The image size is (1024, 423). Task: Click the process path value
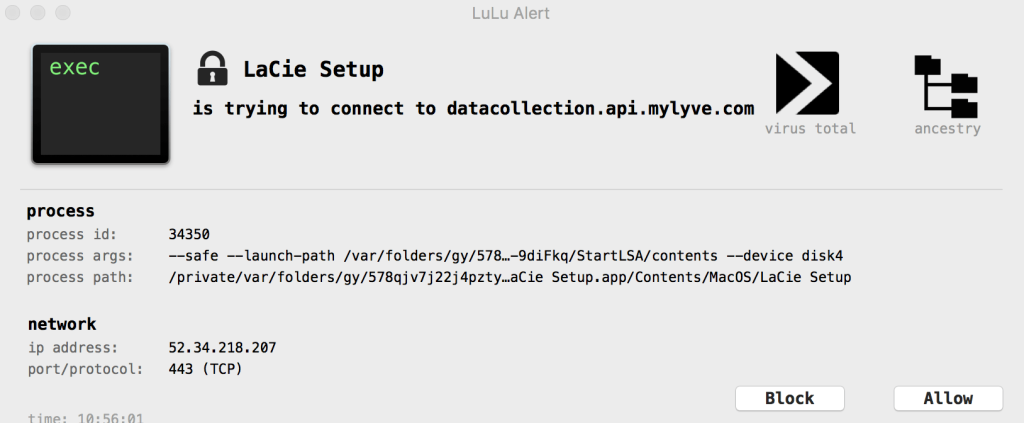coord(510,277)
